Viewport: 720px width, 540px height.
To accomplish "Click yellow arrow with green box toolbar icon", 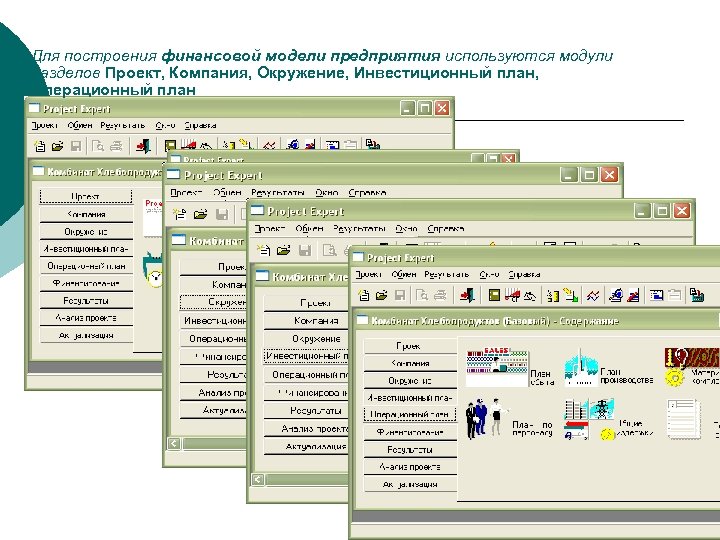I will click(x=571, y=295).
